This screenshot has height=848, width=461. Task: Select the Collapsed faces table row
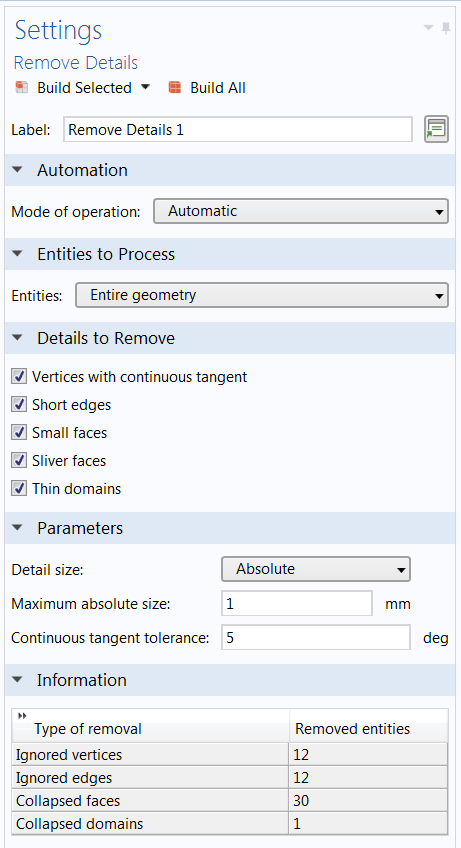(x=230, y=800)
